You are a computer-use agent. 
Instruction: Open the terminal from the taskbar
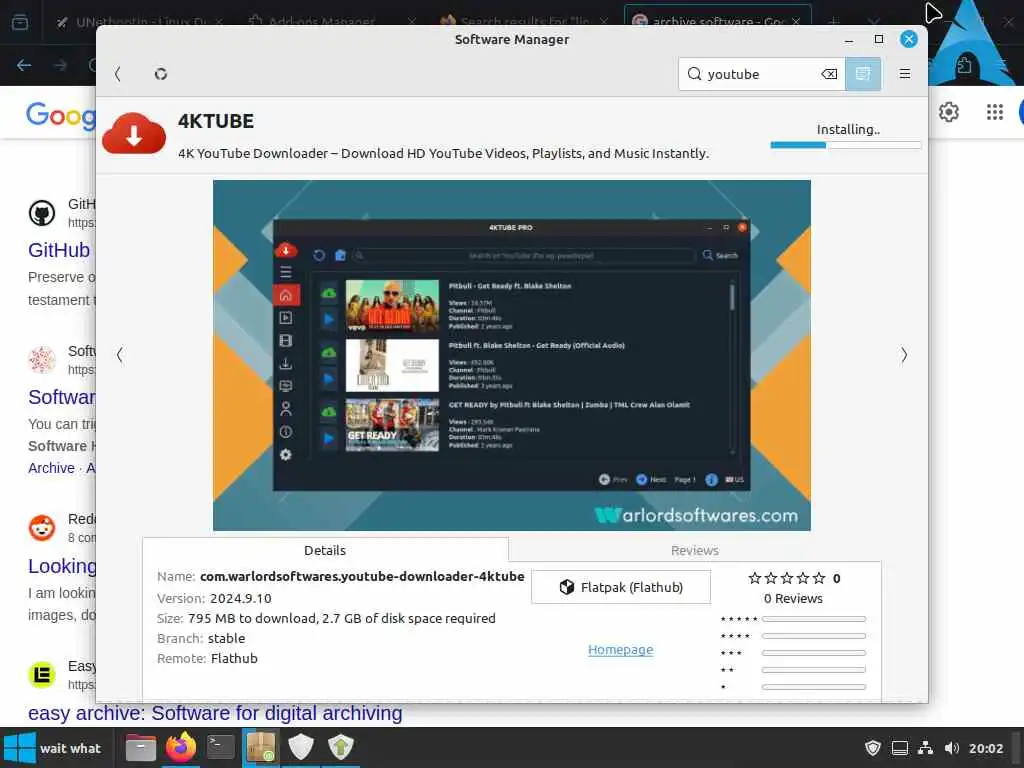click(x=221, y=747)
